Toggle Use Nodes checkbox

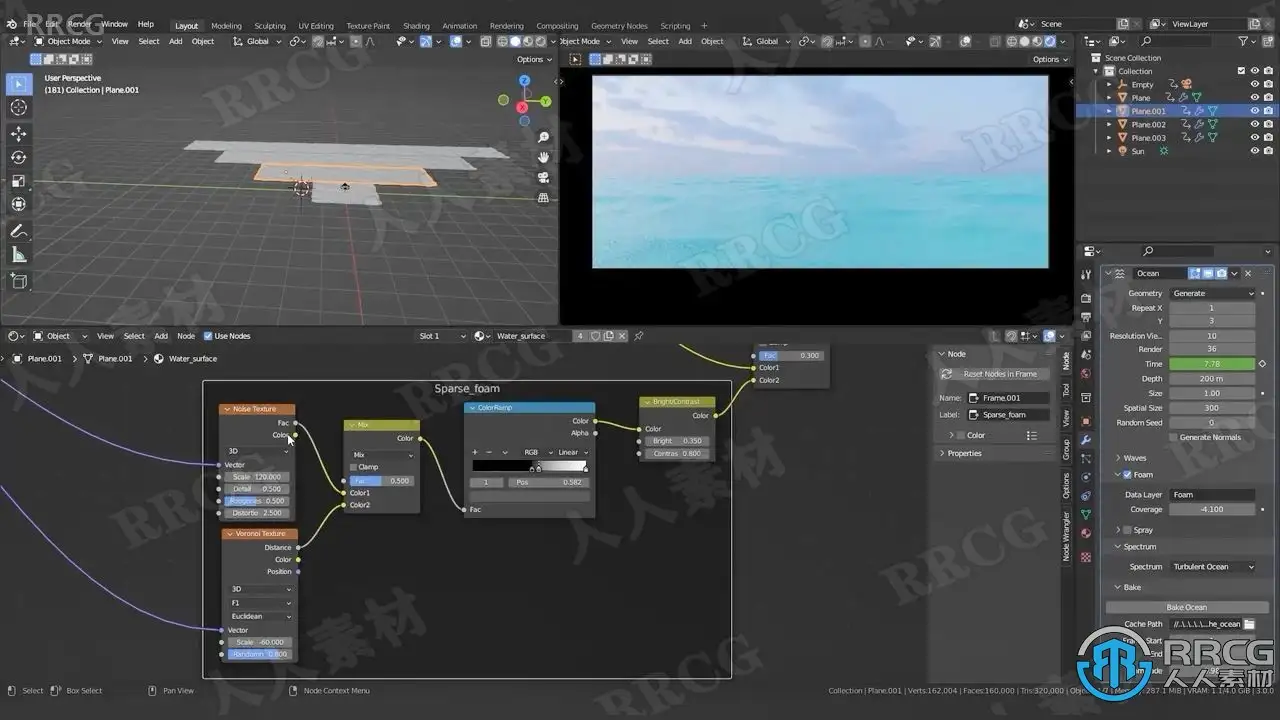coord(208,336)
